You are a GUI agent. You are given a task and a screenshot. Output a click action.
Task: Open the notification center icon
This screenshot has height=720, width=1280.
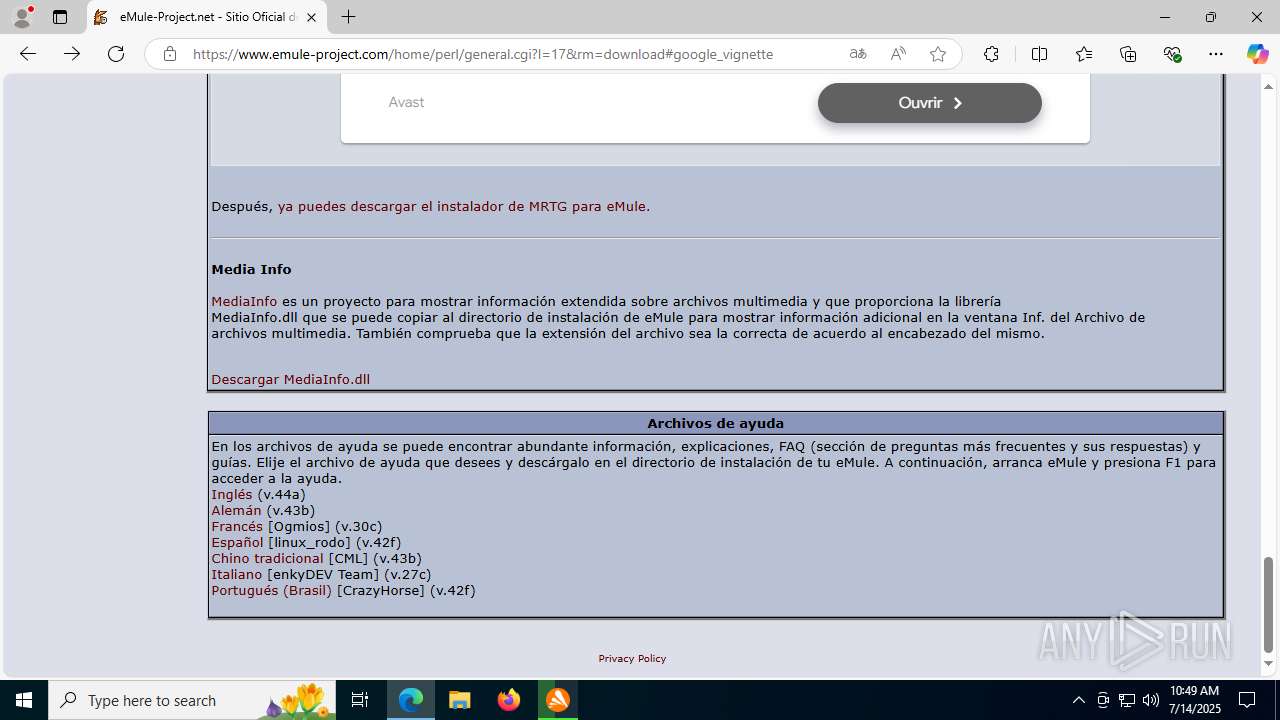(x=1247, y=700)
